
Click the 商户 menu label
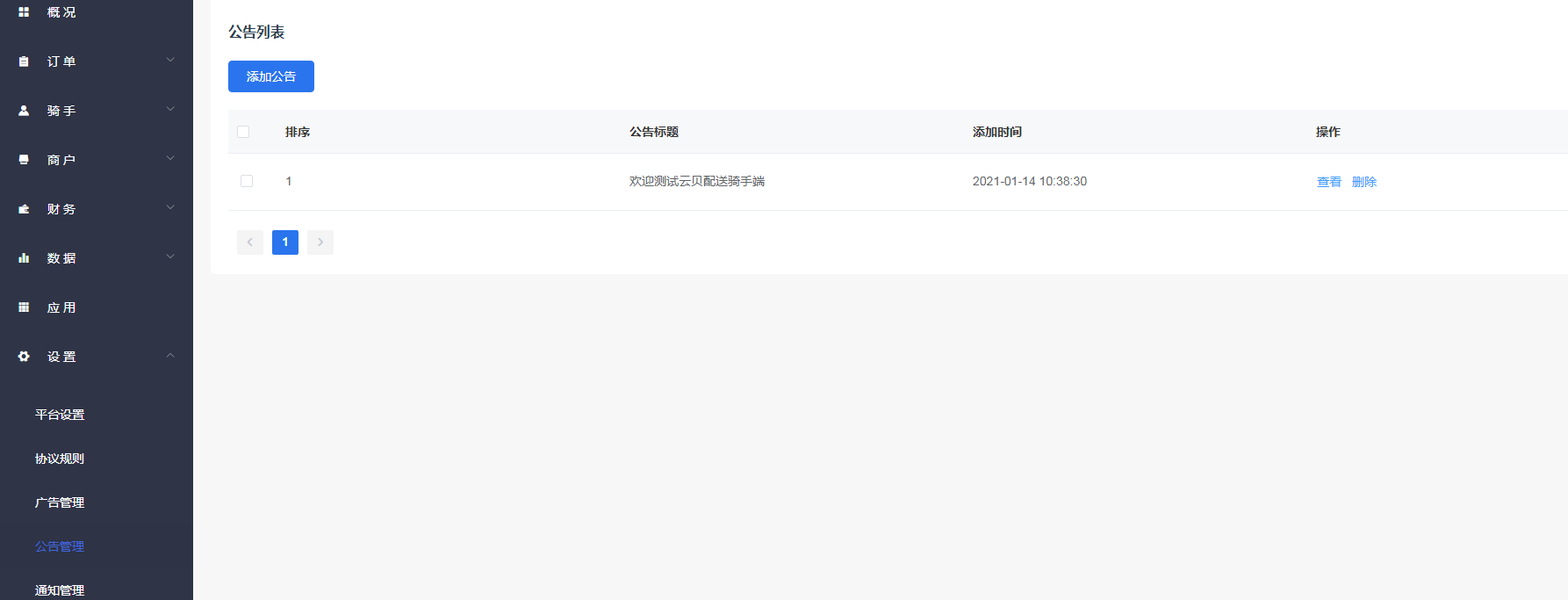(x=61, y=160)
